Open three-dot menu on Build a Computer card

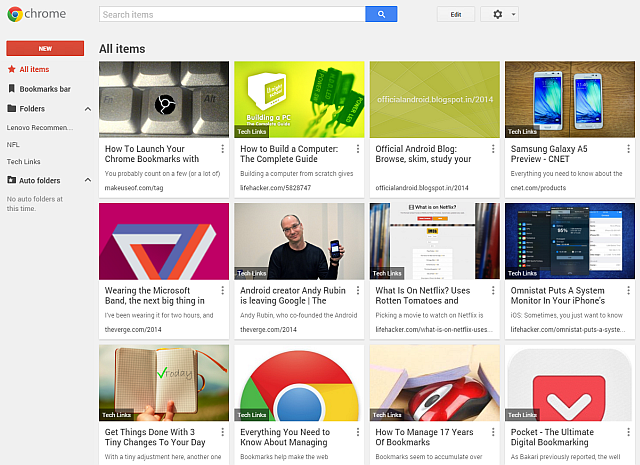[355, 149]
